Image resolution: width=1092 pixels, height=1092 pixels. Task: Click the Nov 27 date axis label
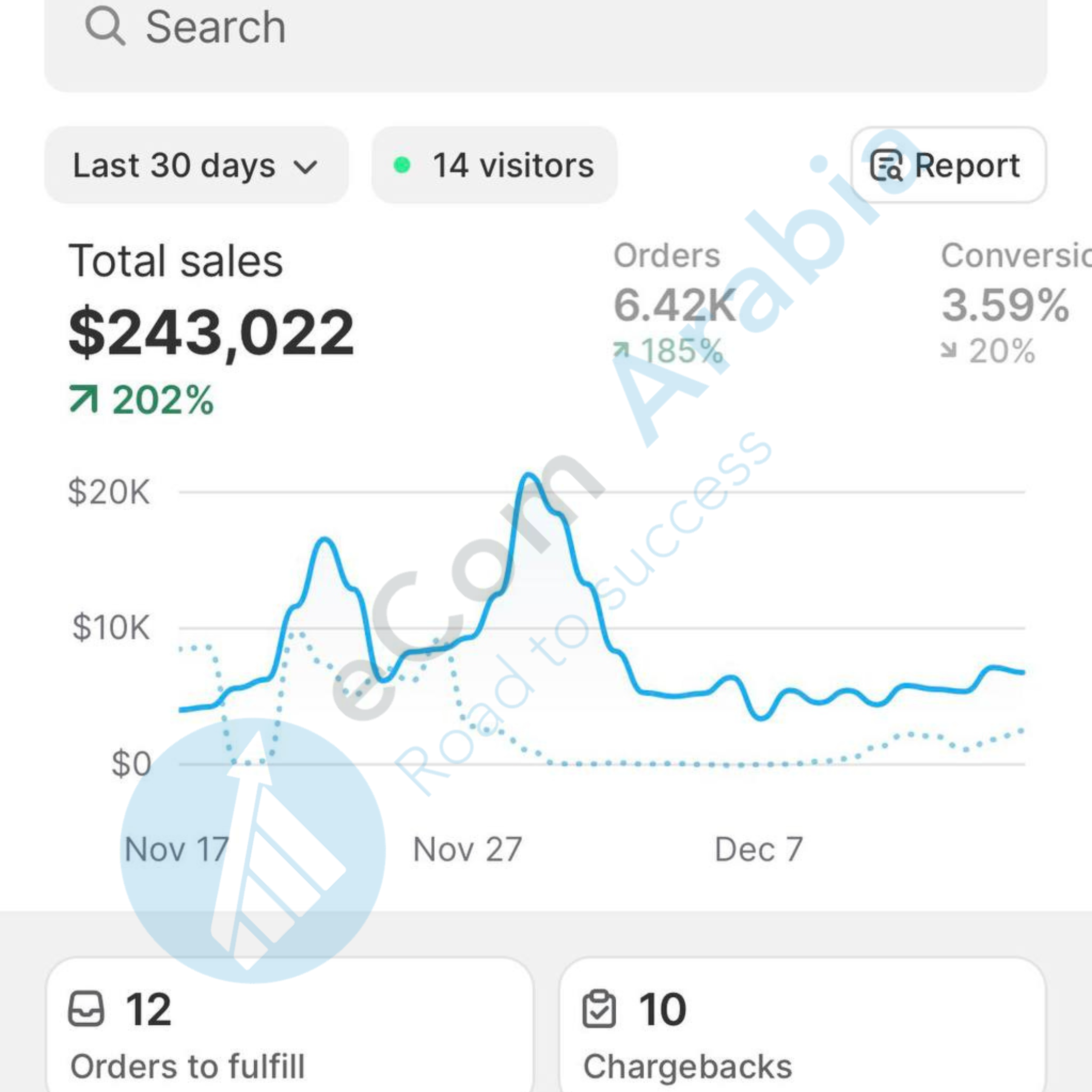pos(468,849)
